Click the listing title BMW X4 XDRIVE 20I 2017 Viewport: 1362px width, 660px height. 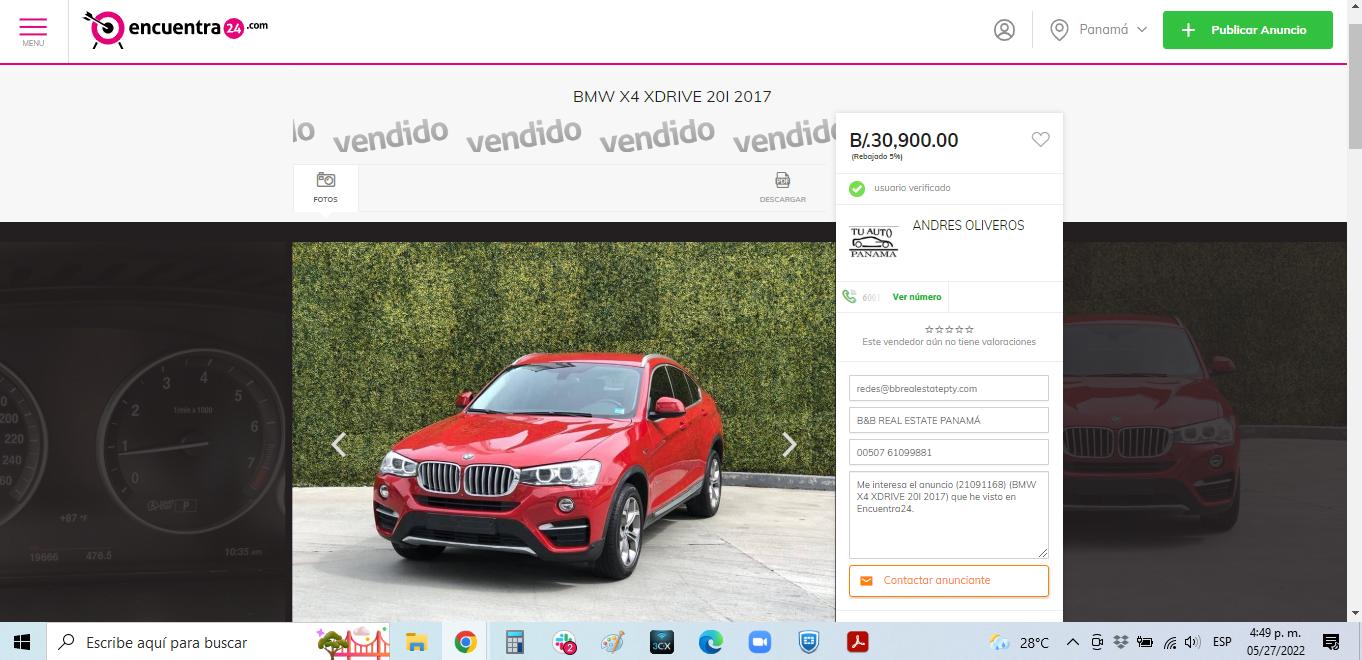tap(672, 97)
